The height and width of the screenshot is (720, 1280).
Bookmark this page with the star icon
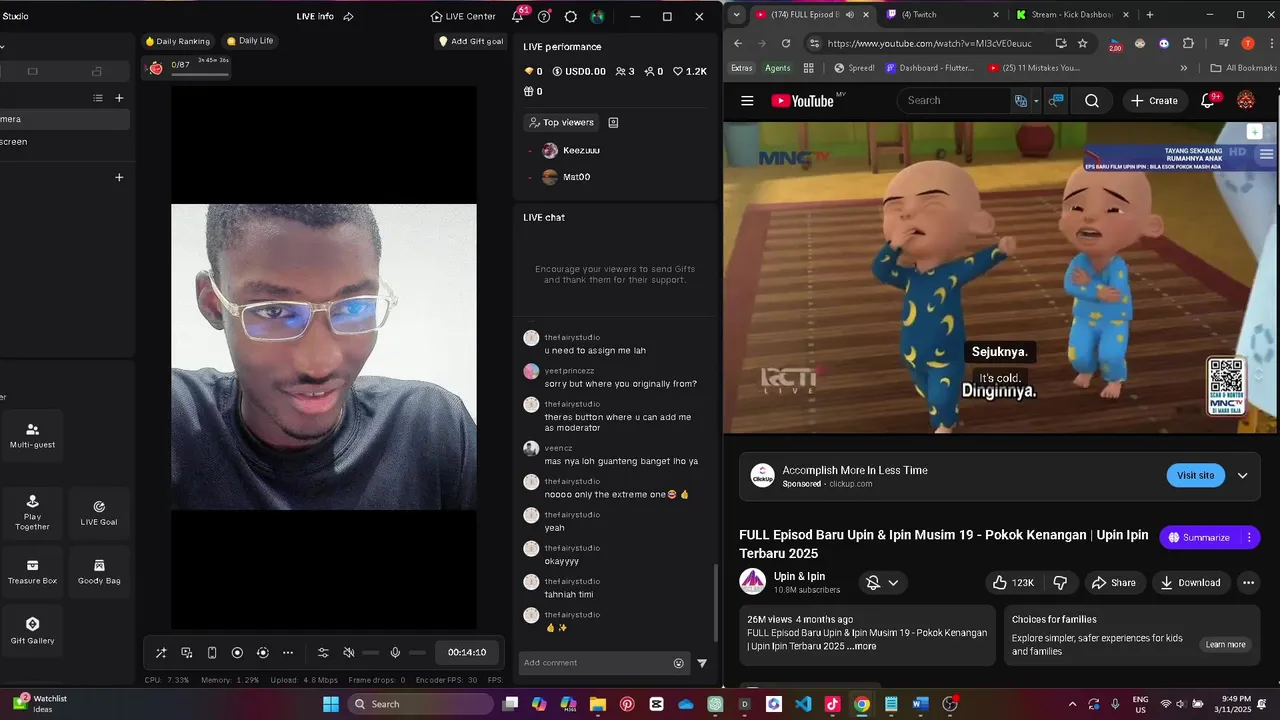(1082, 43)
